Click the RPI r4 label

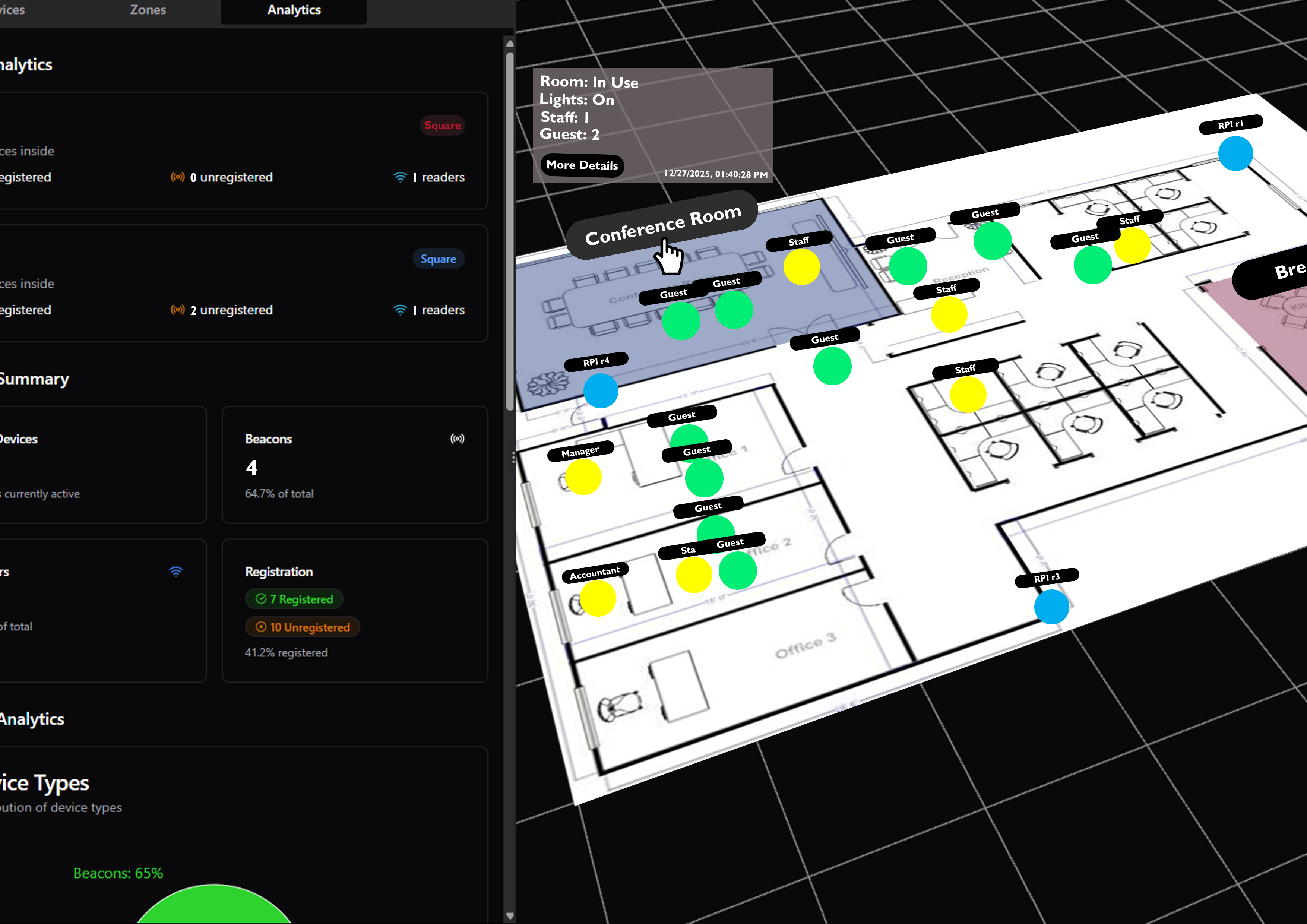click(x=596, y=361)
